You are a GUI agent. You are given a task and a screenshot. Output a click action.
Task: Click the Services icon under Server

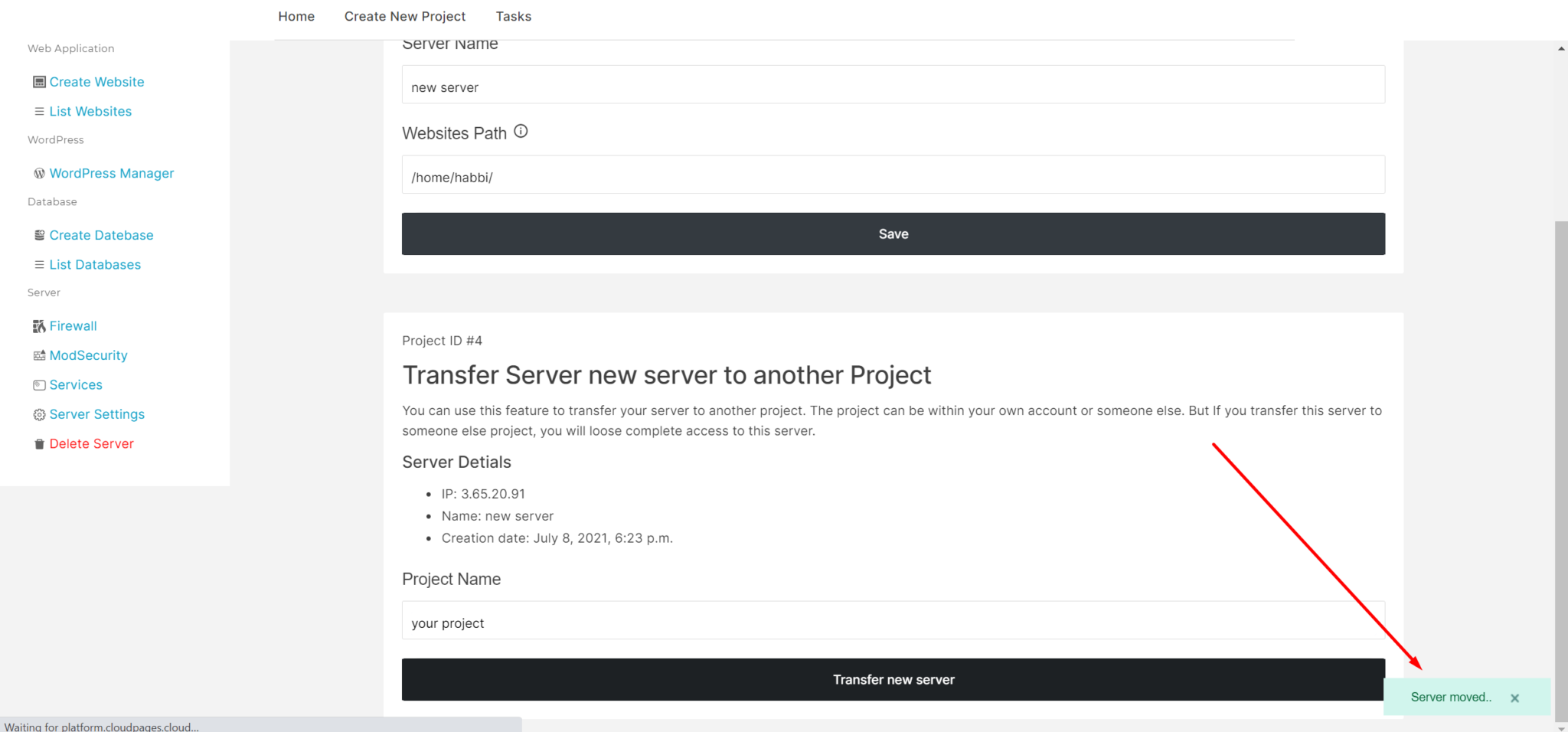(x=39, y=384)
